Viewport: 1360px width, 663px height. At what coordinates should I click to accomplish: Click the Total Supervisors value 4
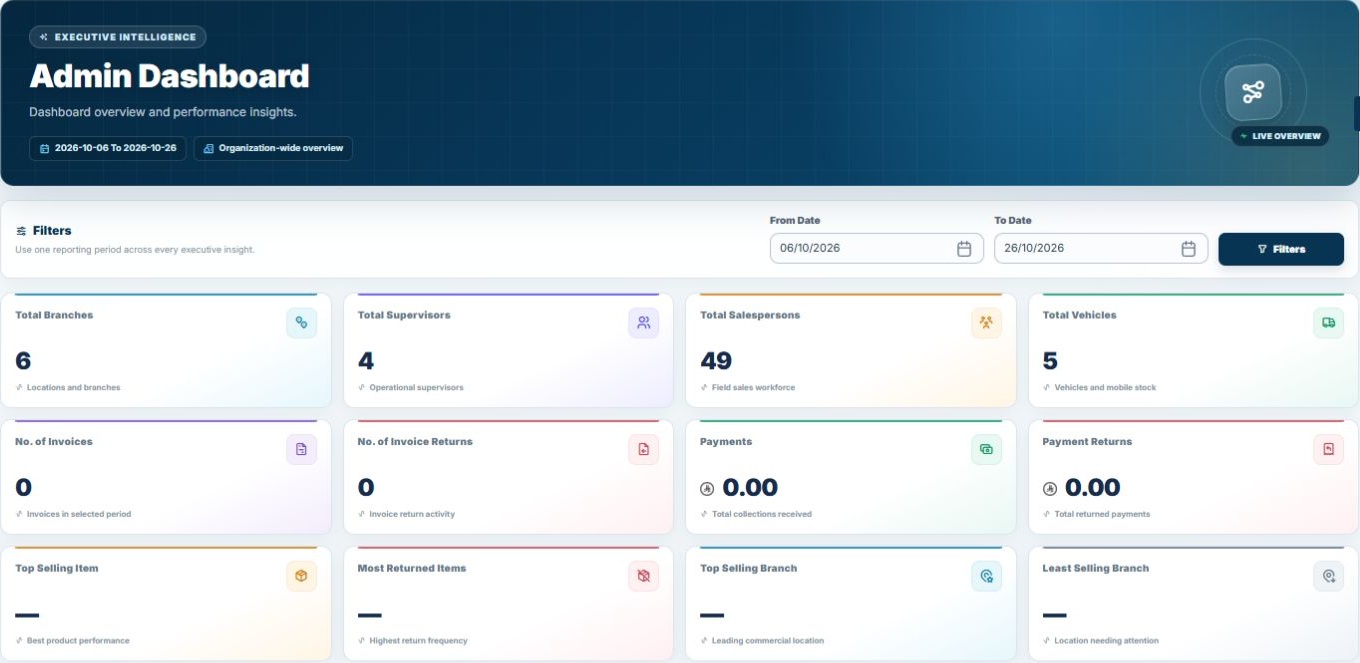[366, 361]
